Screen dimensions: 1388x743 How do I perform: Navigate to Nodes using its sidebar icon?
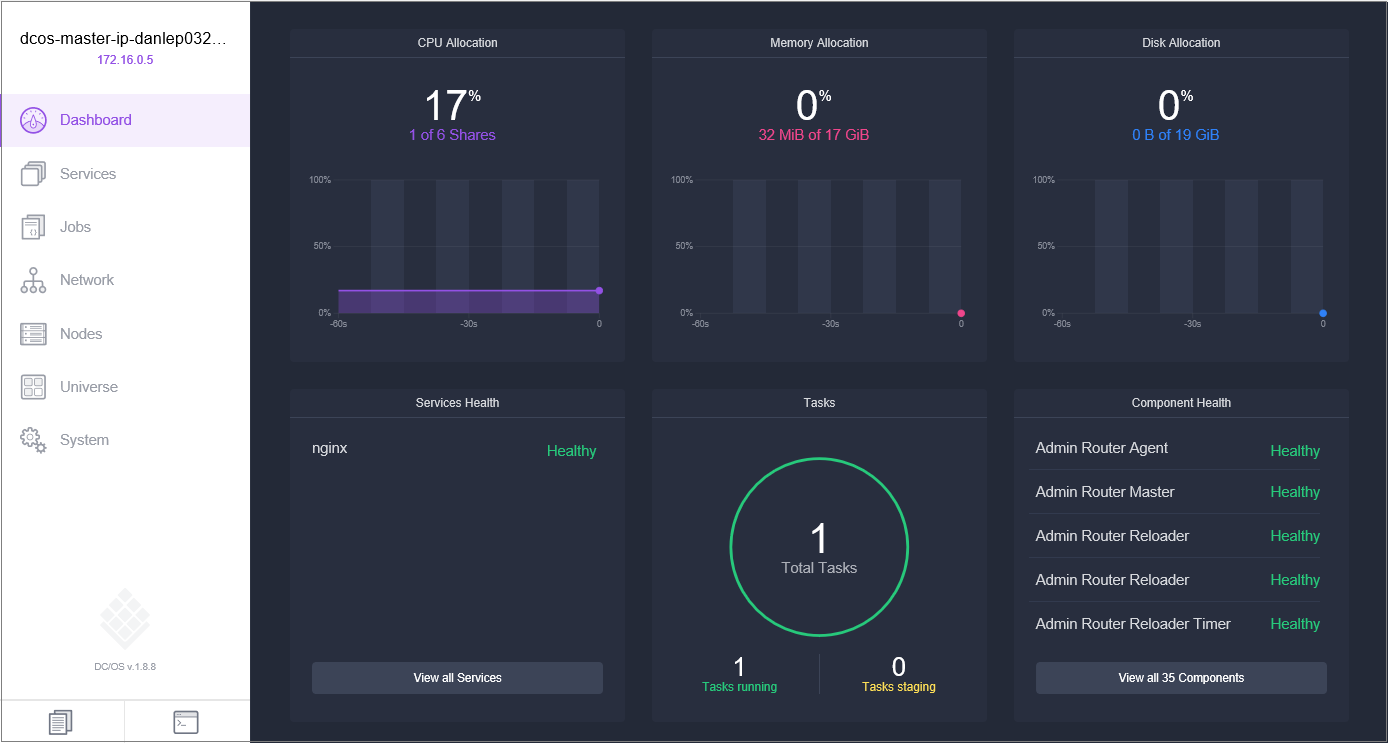[32, 333]
